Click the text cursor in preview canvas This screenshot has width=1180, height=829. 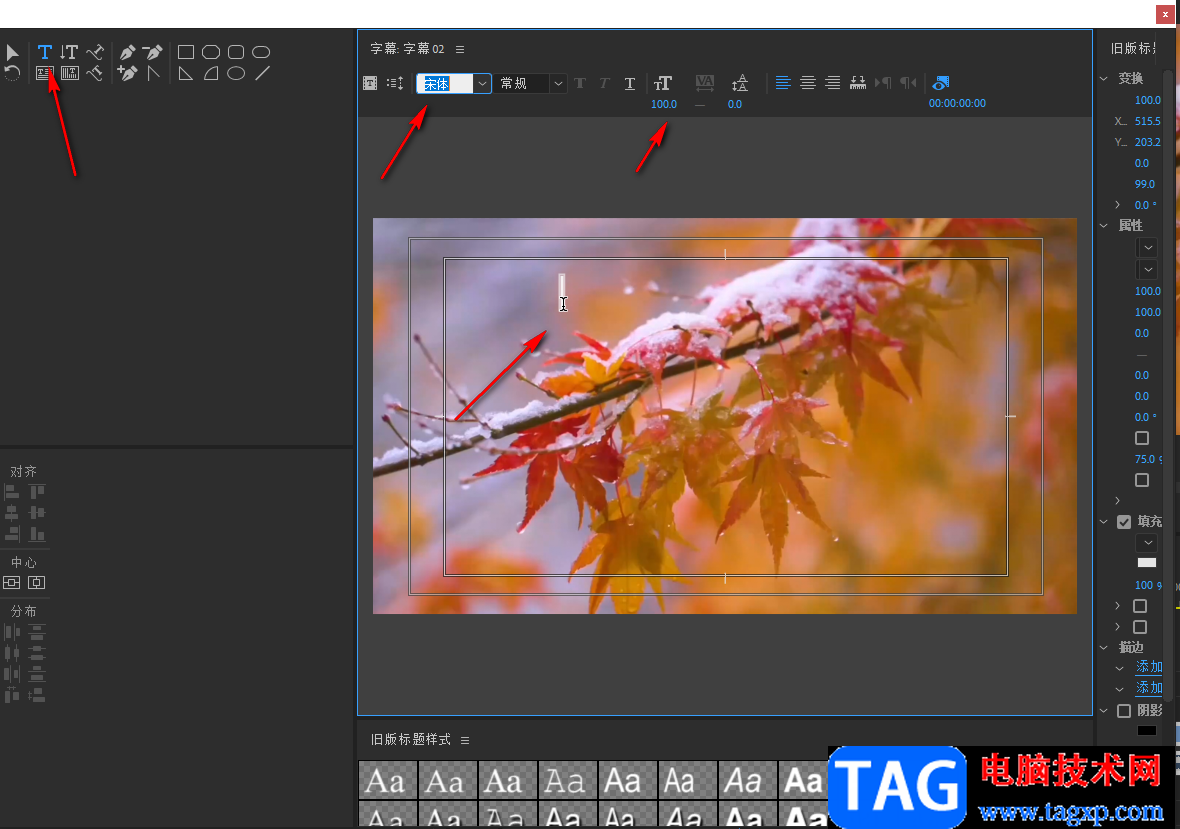[x=562, y=293]
